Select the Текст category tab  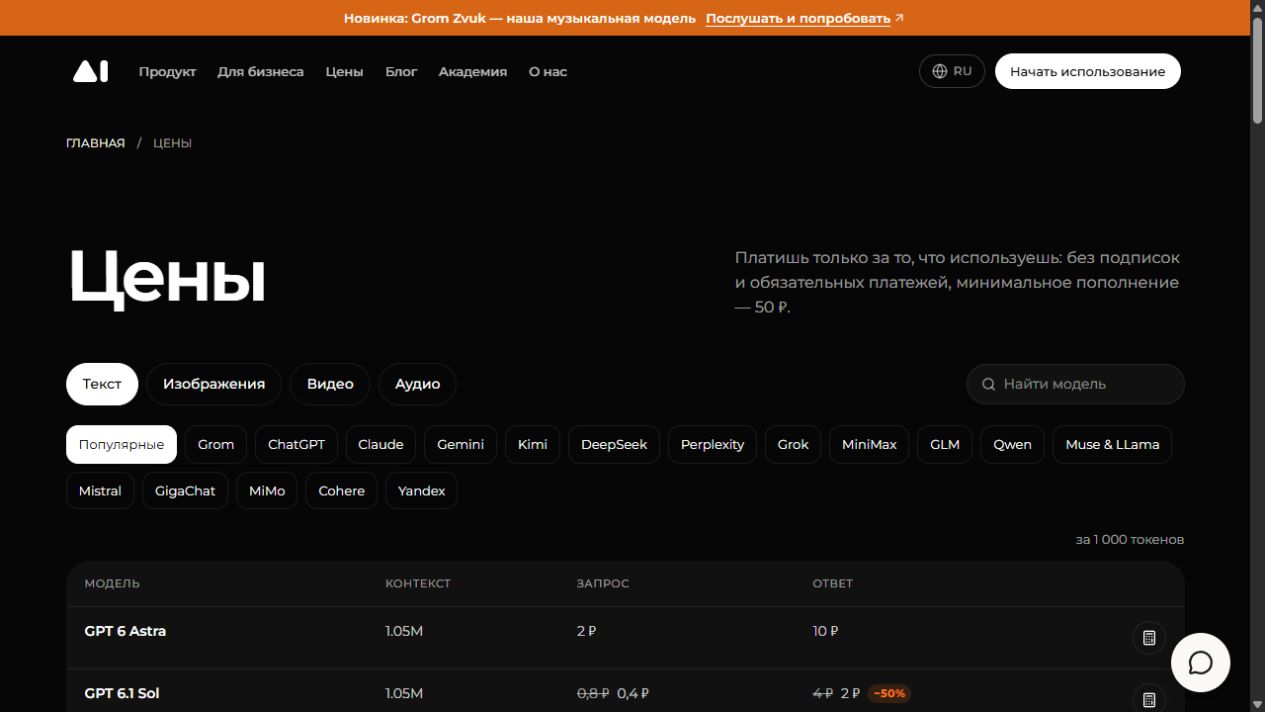[x=102, y=384]
